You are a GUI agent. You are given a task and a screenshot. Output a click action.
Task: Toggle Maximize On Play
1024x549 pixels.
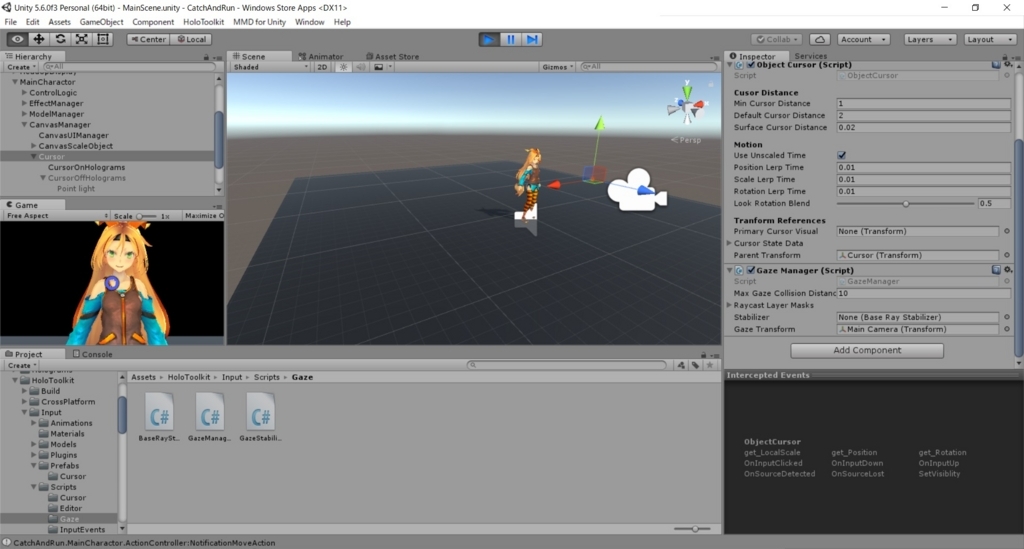[203, 215]
